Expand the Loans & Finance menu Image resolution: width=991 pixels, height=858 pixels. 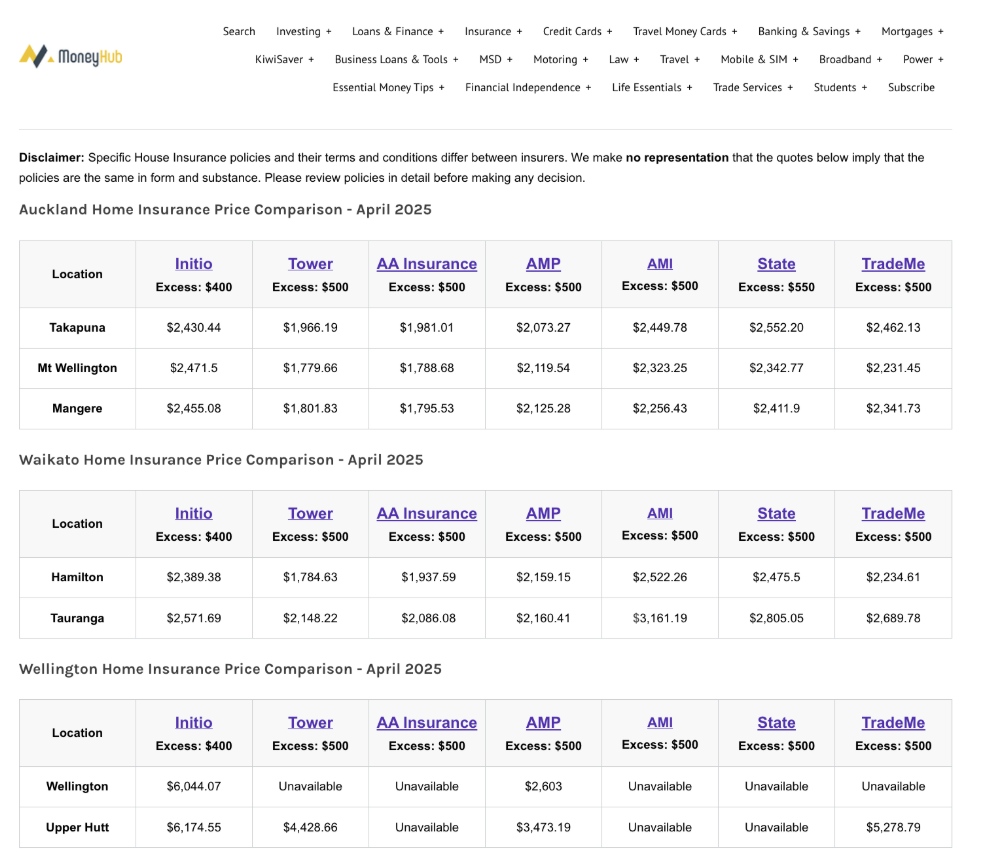coord(398,31)
